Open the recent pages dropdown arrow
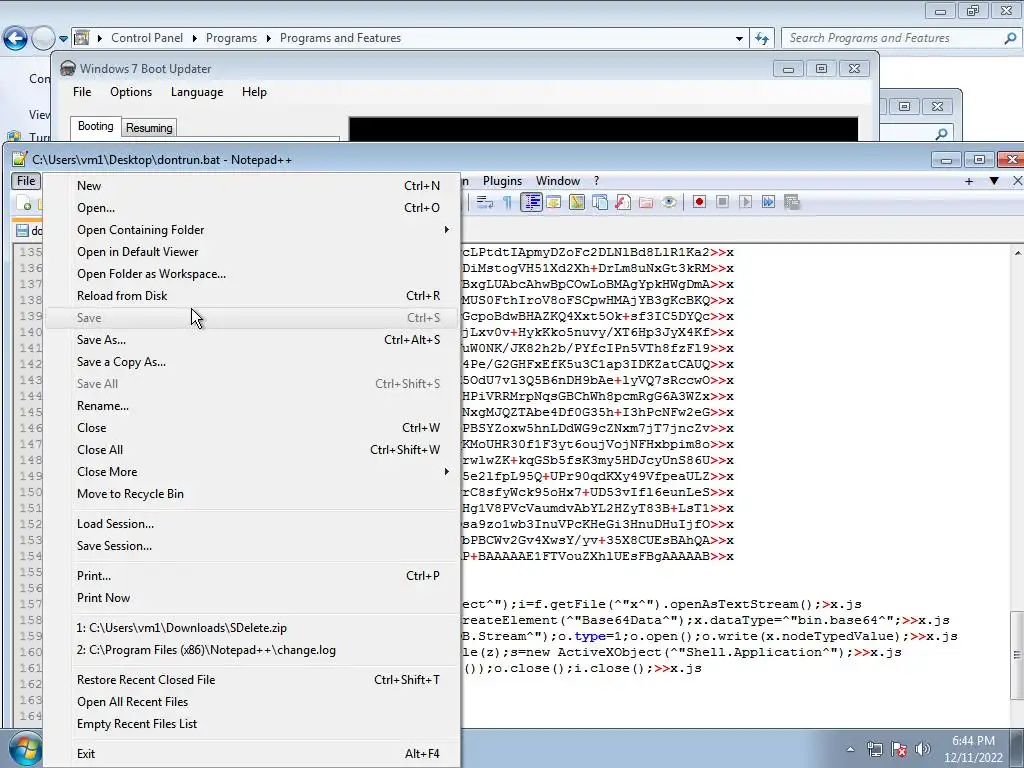The image size is (1024, 768). 63,39
